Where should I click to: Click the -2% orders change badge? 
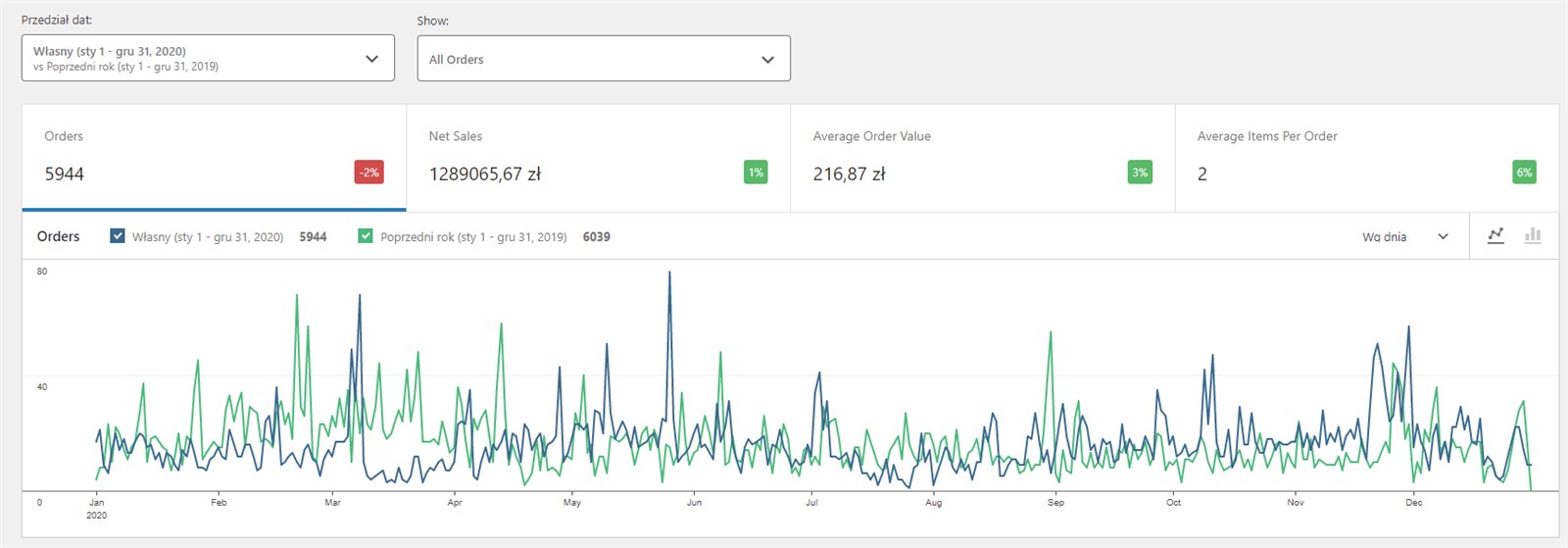click(368, 173)
